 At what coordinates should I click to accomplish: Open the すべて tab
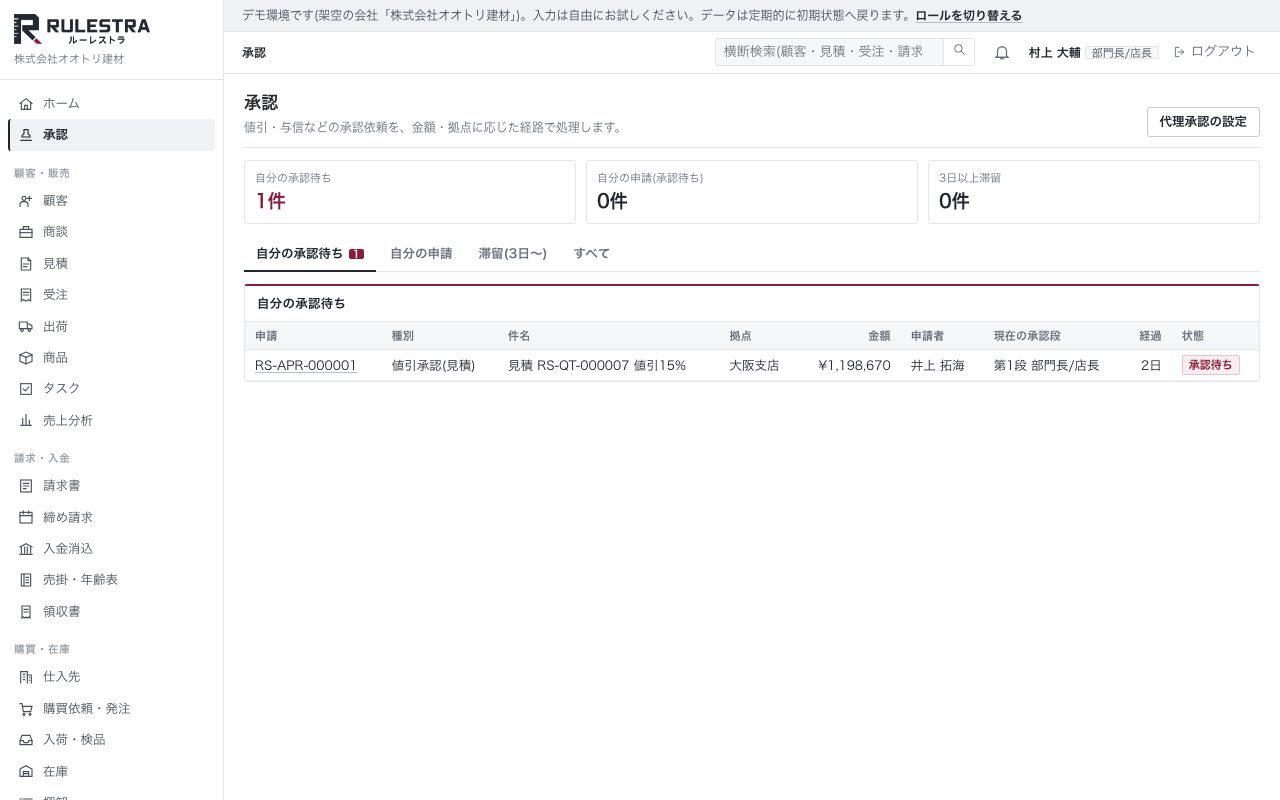(x=591, y=254)
